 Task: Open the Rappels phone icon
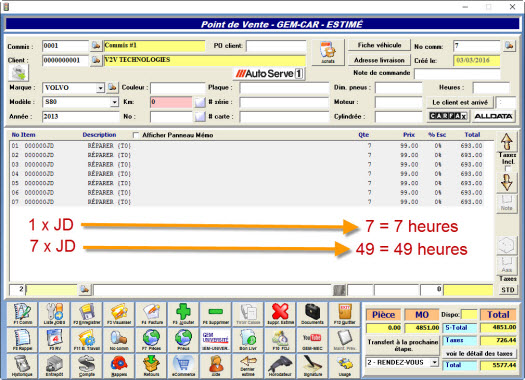click(119, 366)
